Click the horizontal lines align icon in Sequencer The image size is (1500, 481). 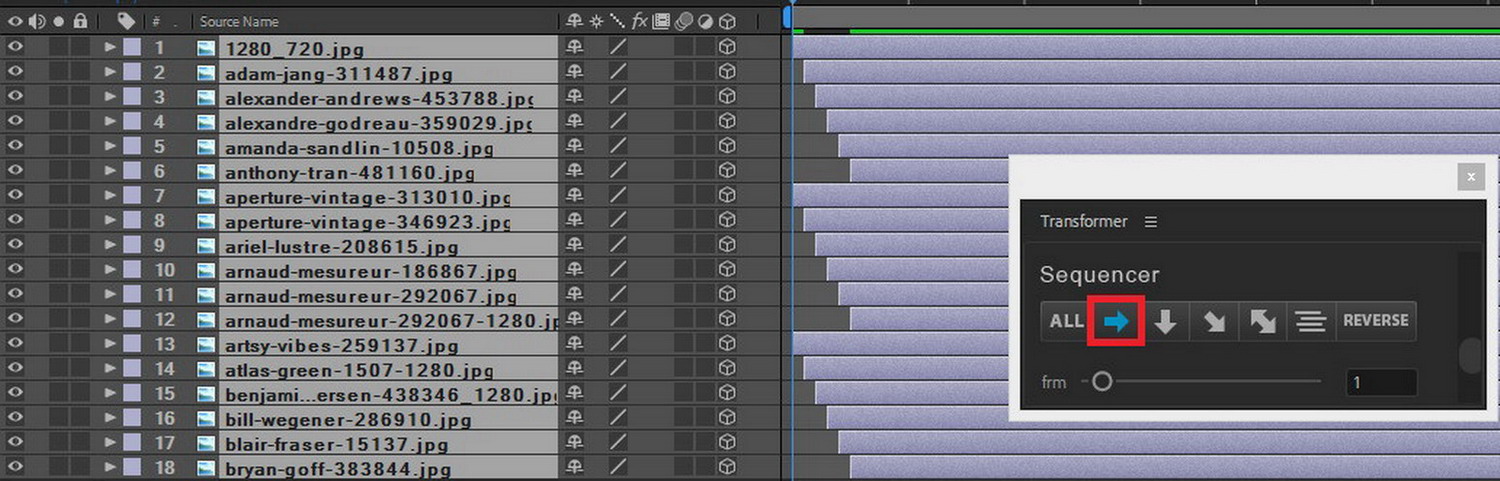pos(1311,321)
